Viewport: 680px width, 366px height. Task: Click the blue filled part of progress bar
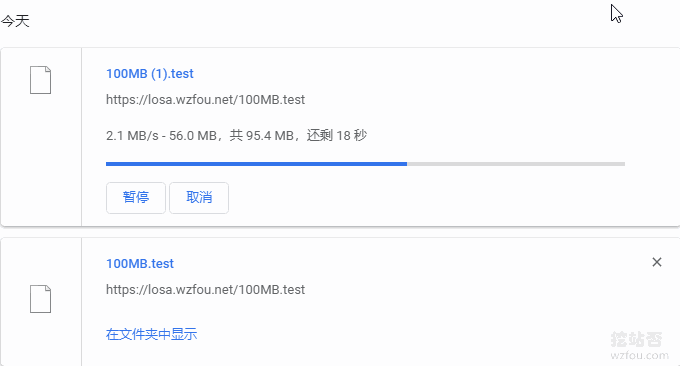[x=256, y=164]
